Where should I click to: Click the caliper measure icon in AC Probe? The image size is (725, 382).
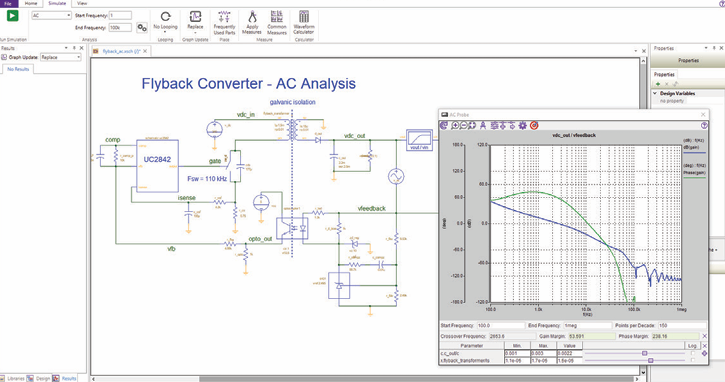[483, 125]
